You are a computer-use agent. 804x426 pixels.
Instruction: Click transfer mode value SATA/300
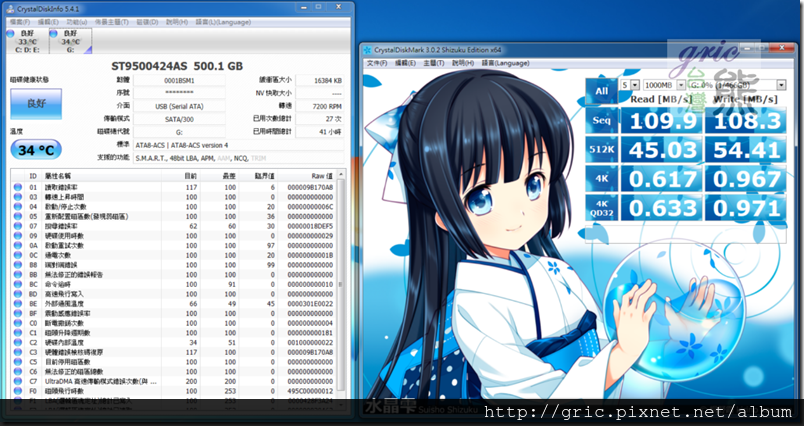tap(179, 119)
